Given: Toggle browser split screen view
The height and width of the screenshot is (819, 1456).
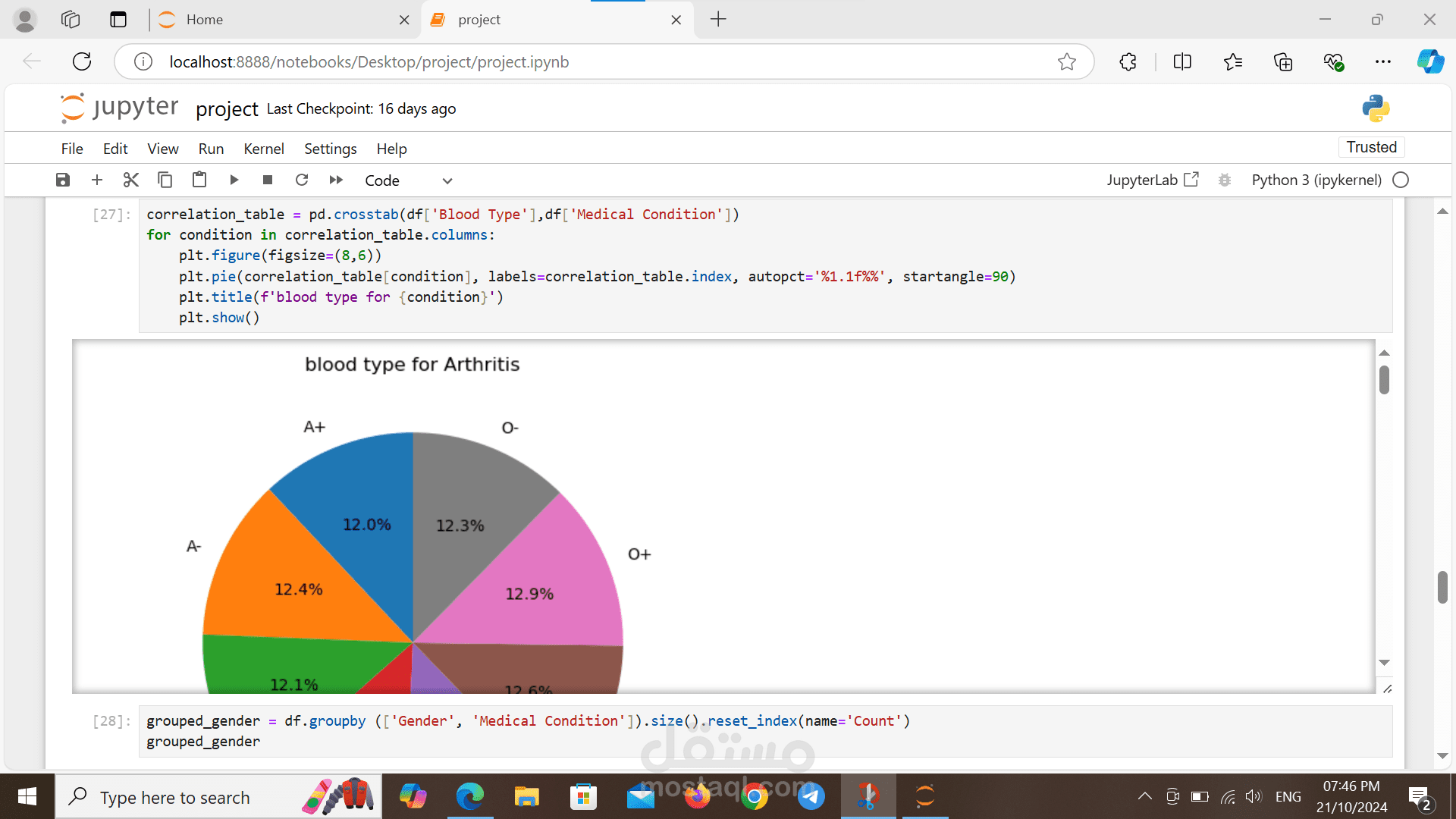Looking at the screenshot, I should 1182,62.
